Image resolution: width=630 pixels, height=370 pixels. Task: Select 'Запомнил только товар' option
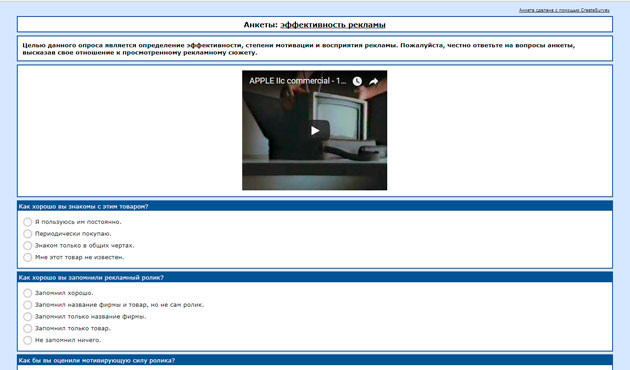27,328
